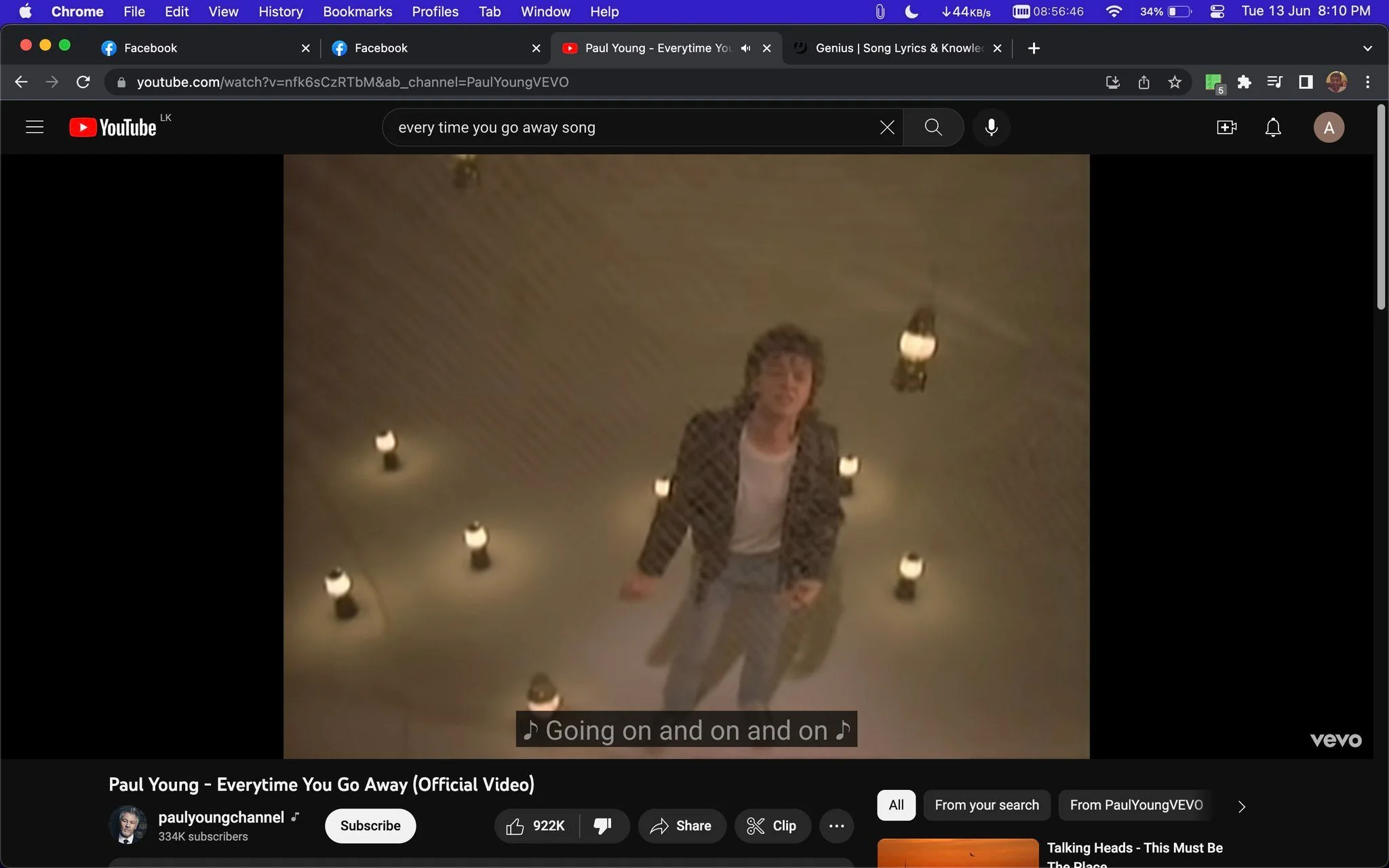
Task: Open the Window menu
Action: click(x=545, y=12)
